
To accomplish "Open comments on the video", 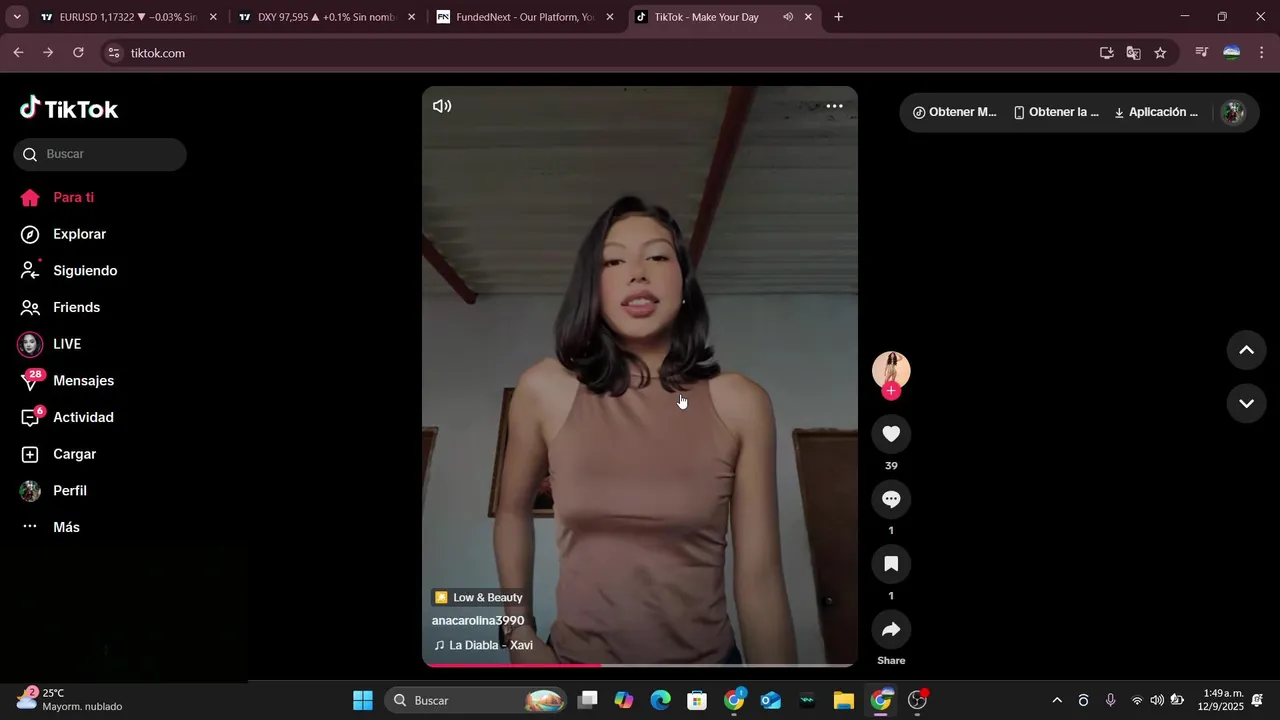I will [891, 499].
